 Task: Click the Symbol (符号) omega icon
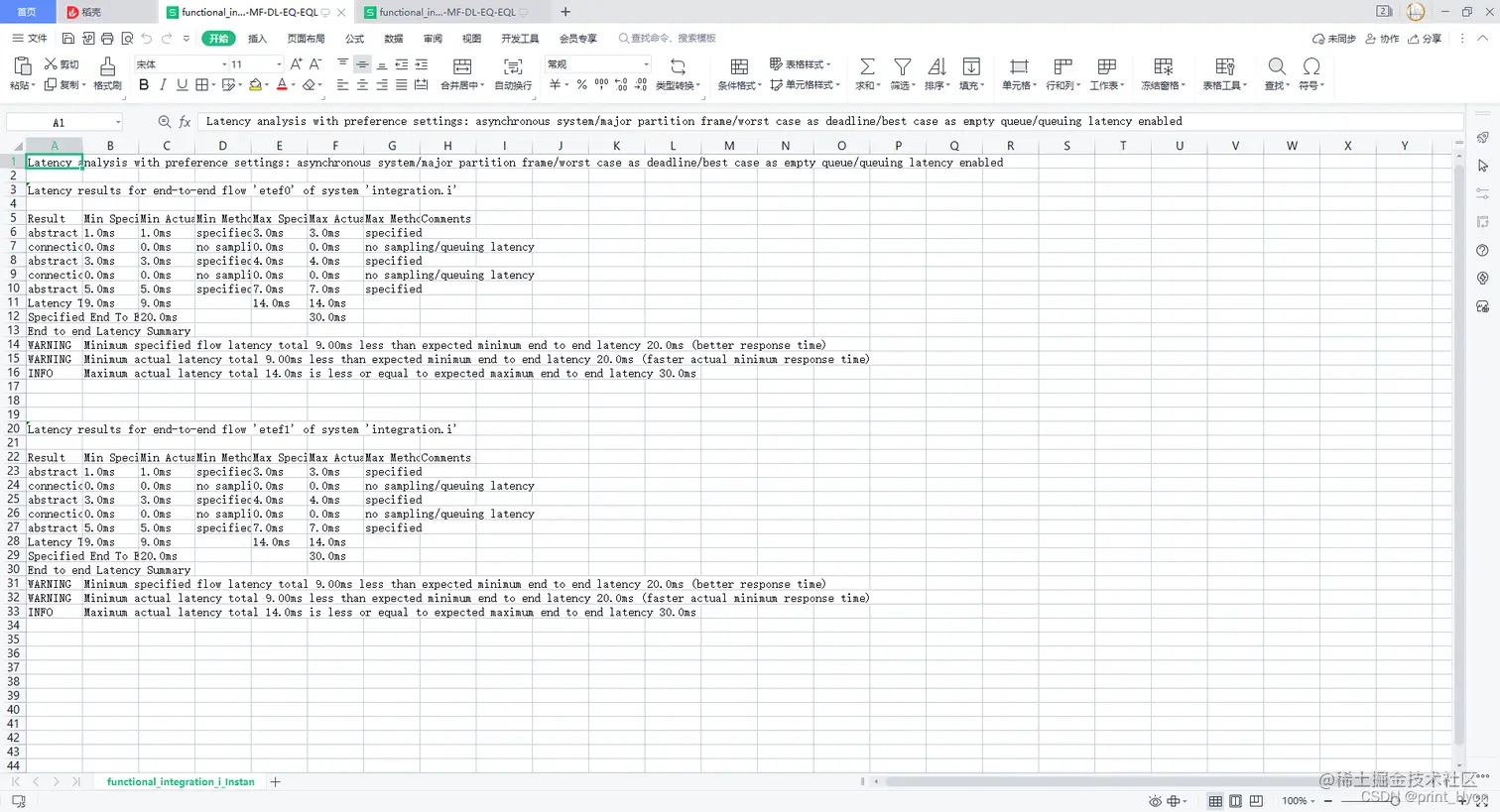click(1312, 66)
